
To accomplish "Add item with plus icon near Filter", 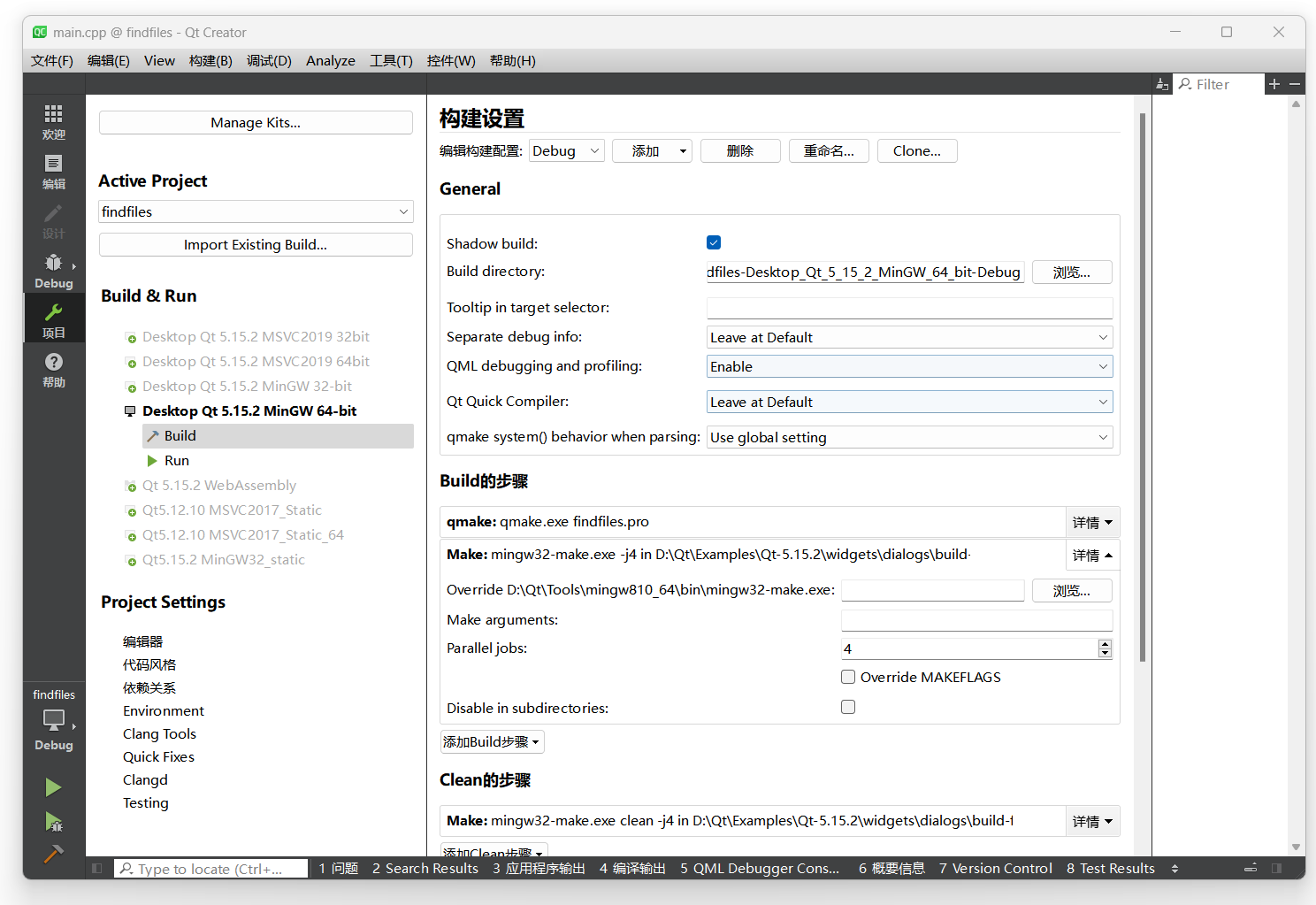I will (x=1274, y=84).
